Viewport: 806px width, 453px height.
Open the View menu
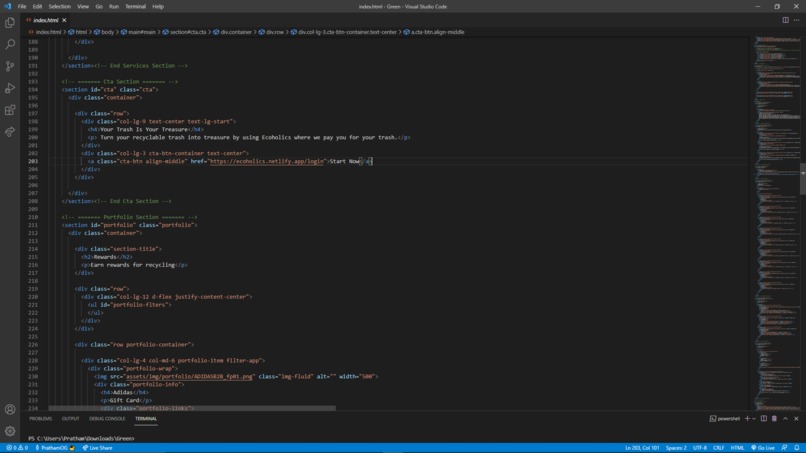pos(83,7)
